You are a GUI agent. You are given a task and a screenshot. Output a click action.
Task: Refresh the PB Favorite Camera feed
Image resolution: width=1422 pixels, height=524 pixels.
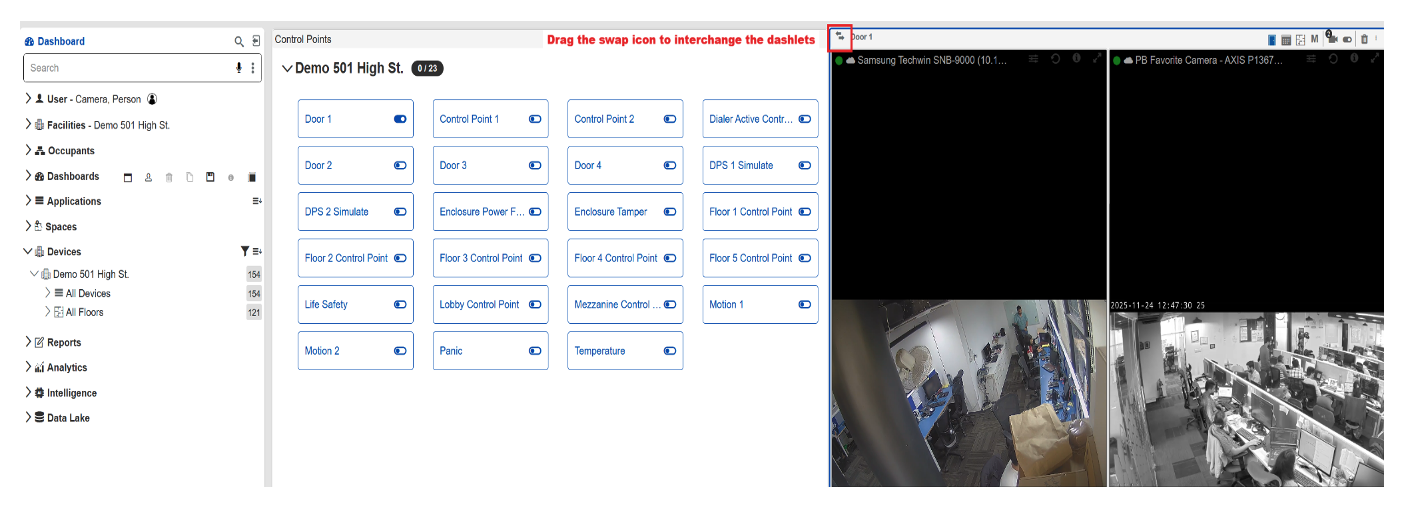point(1333,59)
